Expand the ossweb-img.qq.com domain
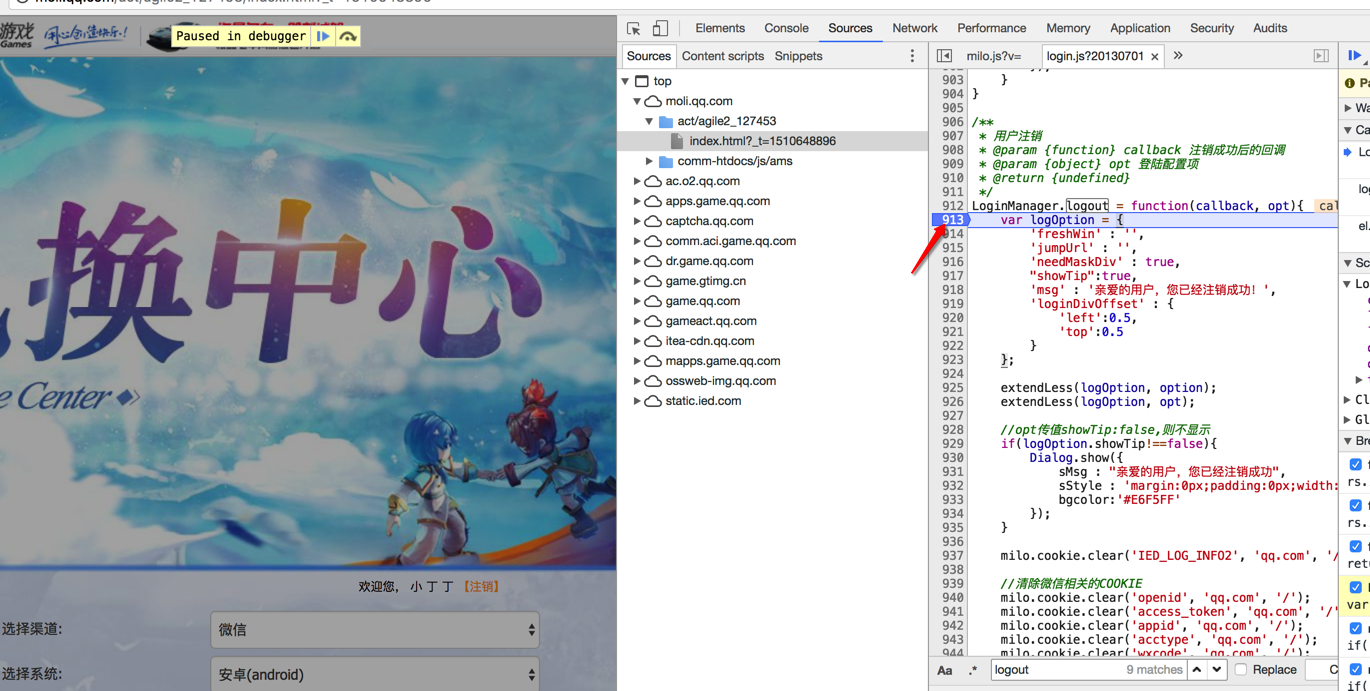The height and width of the screenshot is (691, 1370). [637, 381]
